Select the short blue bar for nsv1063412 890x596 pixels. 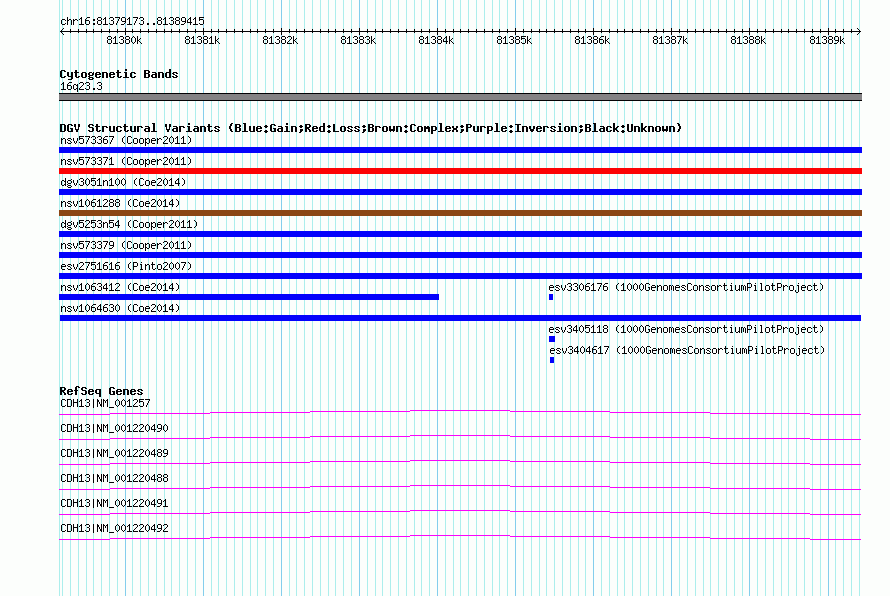coord(249,297)
